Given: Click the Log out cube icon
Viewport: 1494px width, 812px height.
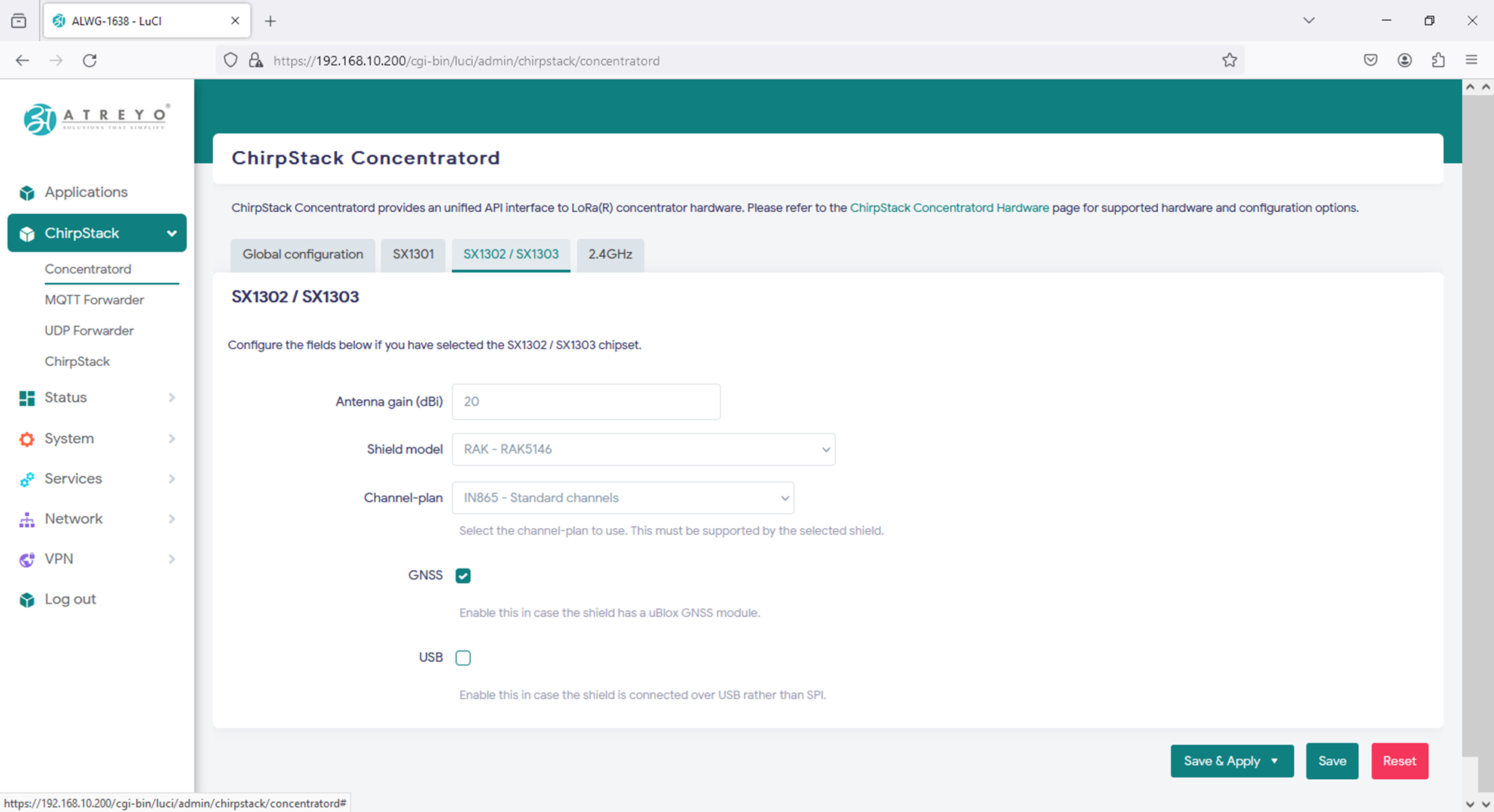Looking at the screenshot, I should pos(27,600).
